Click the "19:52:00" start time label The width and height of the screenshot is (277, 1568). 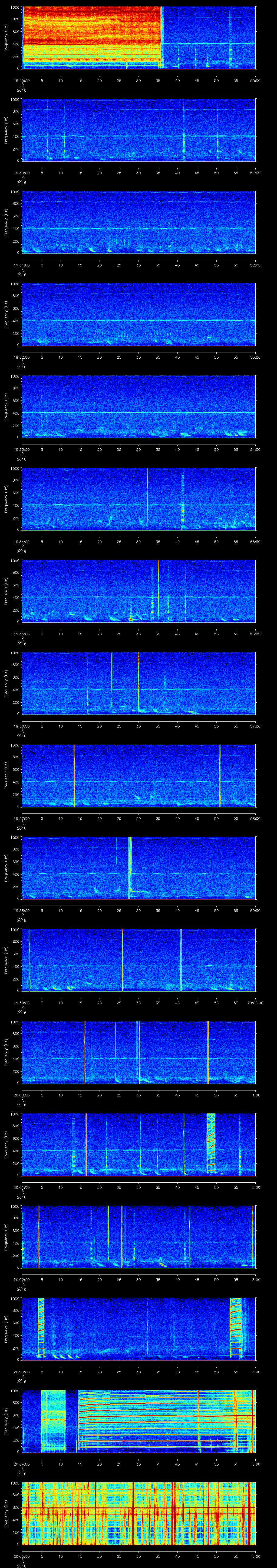pyautogui.click(x=22, y=357)
